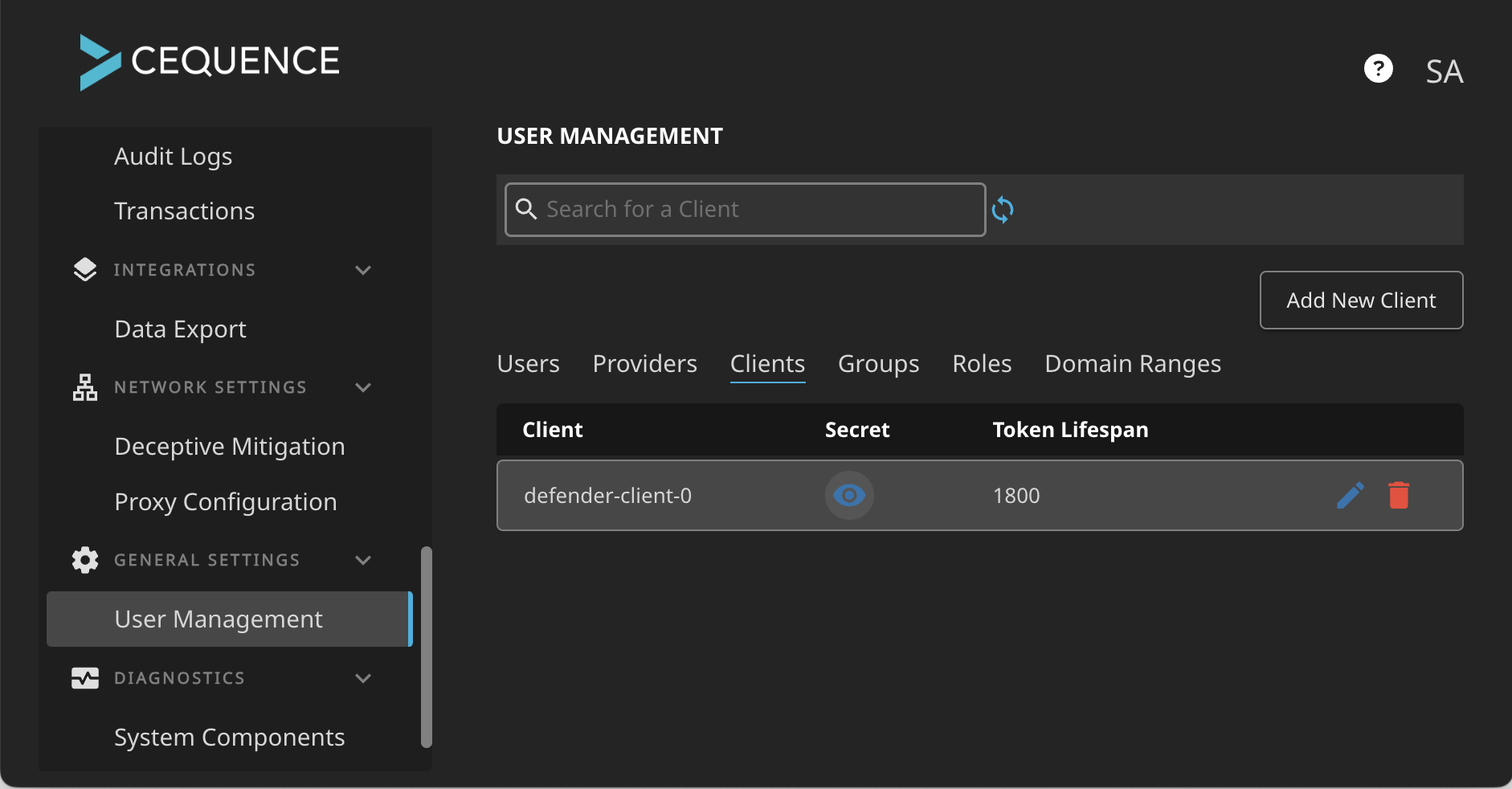Click the NETWORK SETTINGS section label
1512x789 pixels.
(x=210, y=387)
